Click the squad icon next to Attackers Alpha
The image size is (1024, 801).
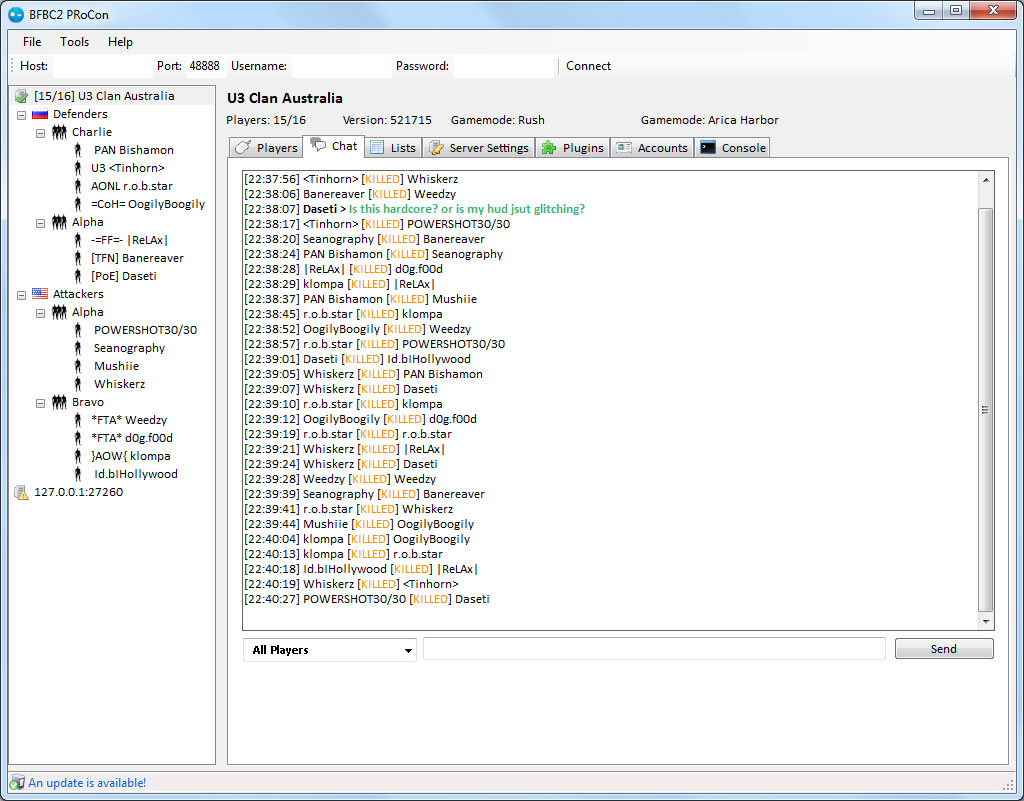pos(59,312)
